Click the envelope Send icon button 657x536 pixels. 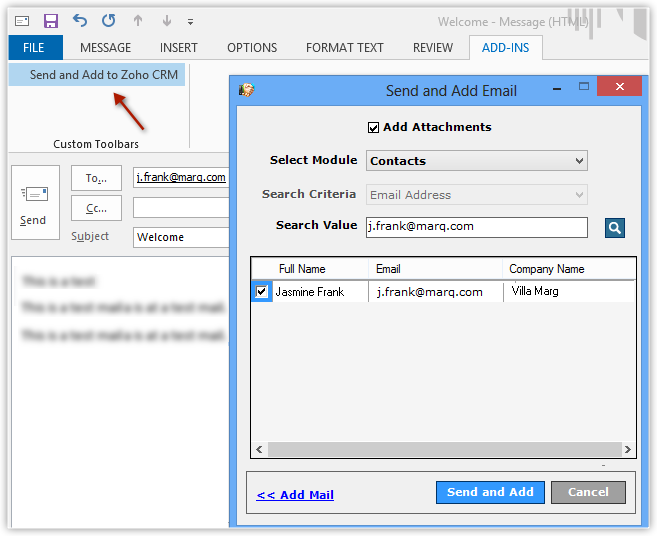point(34,203)
